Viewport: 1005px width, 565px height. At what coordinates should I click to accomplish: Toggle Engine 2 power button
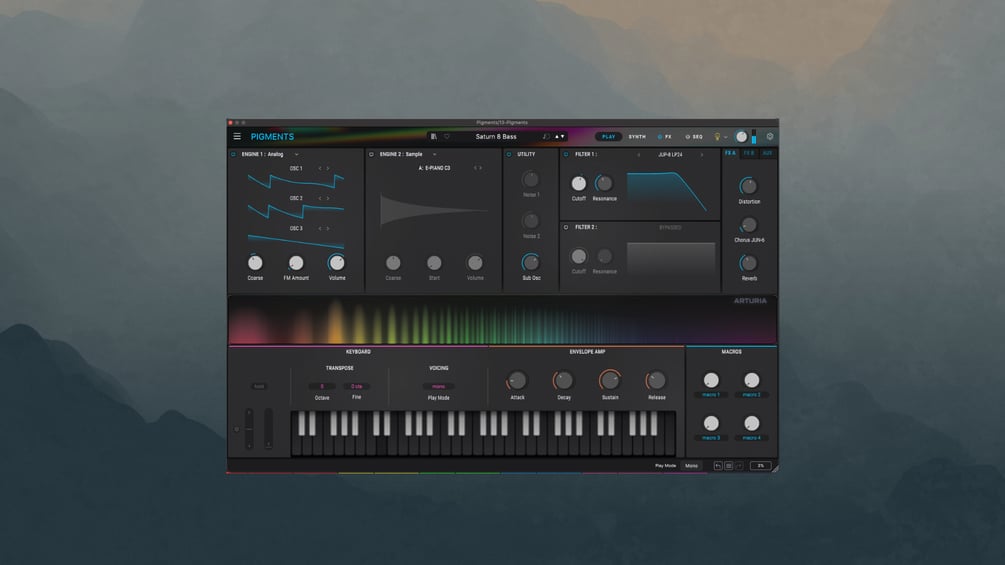(371, 154)
